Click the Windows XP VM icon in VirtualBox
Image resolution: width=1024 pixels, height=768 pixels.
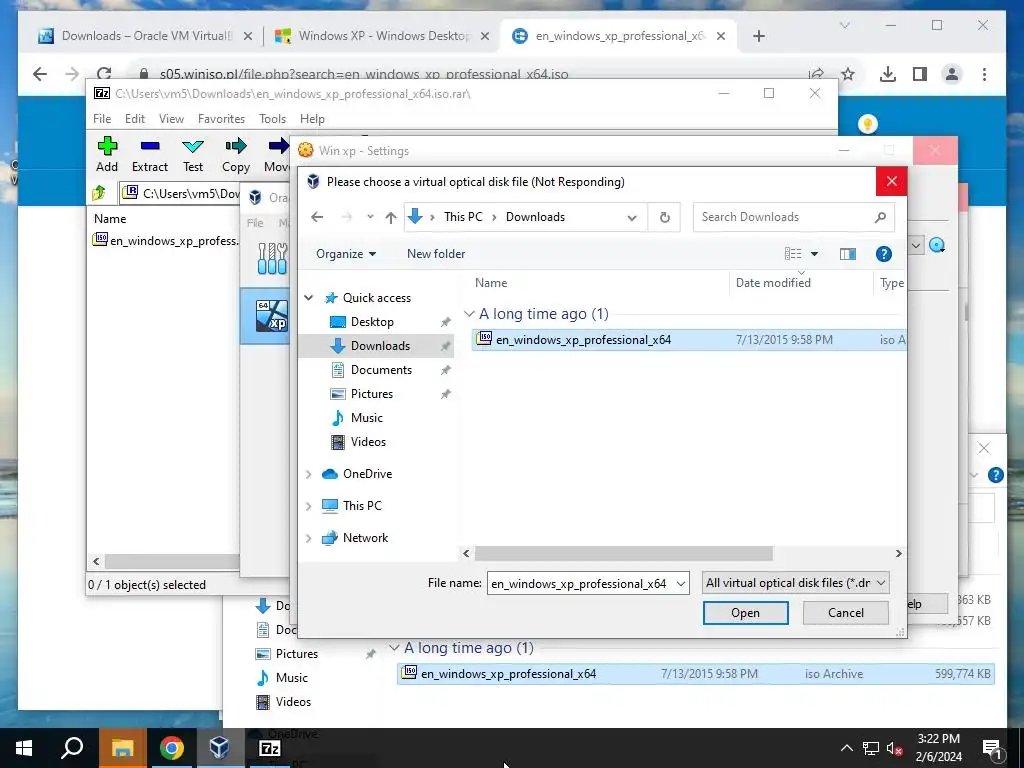(272, 315)
